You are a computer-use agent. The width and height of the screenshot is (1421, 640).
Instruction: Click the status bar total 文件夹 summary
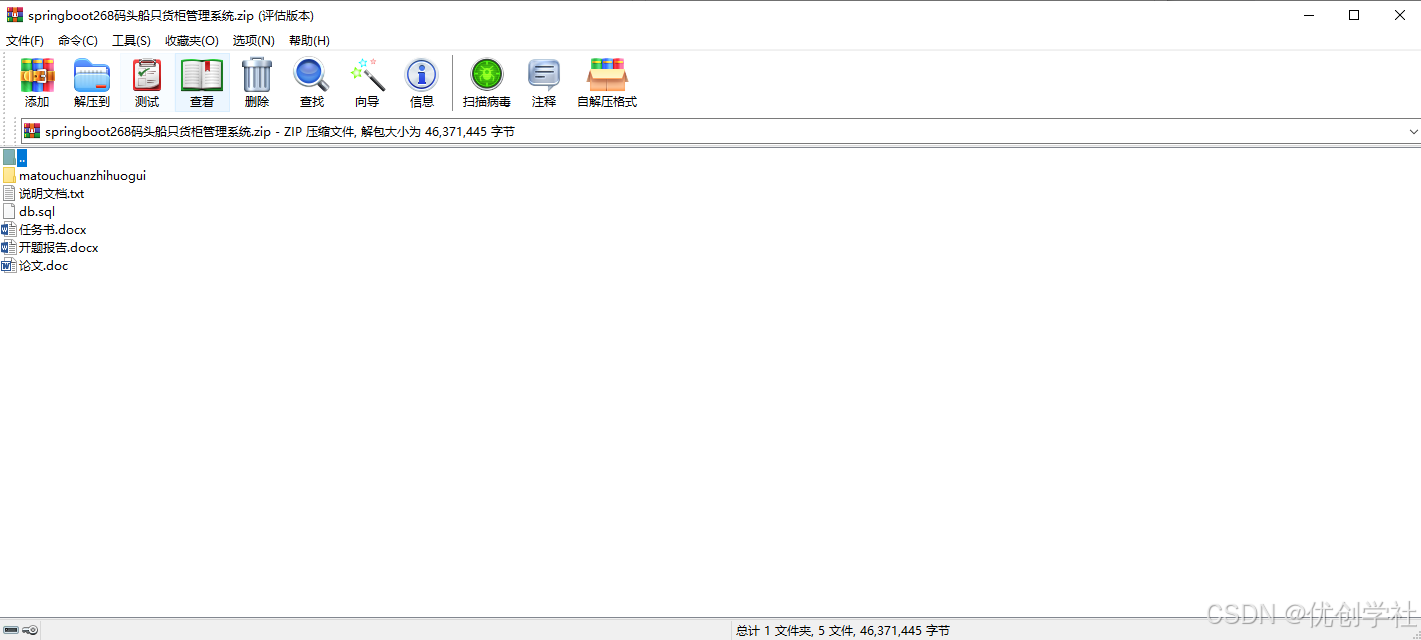842,630
